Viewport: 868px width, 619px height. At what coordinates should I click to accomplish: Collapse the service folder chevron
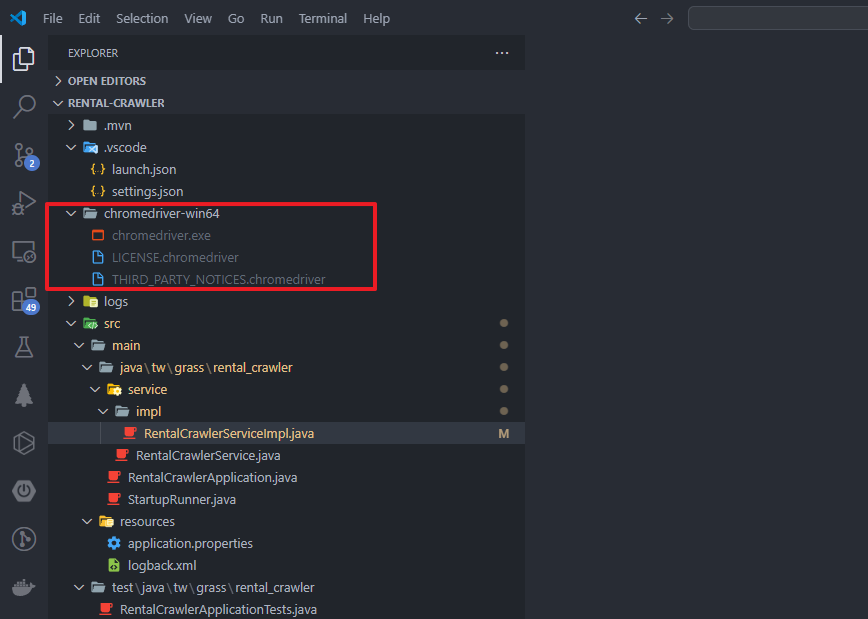[95, 389]
